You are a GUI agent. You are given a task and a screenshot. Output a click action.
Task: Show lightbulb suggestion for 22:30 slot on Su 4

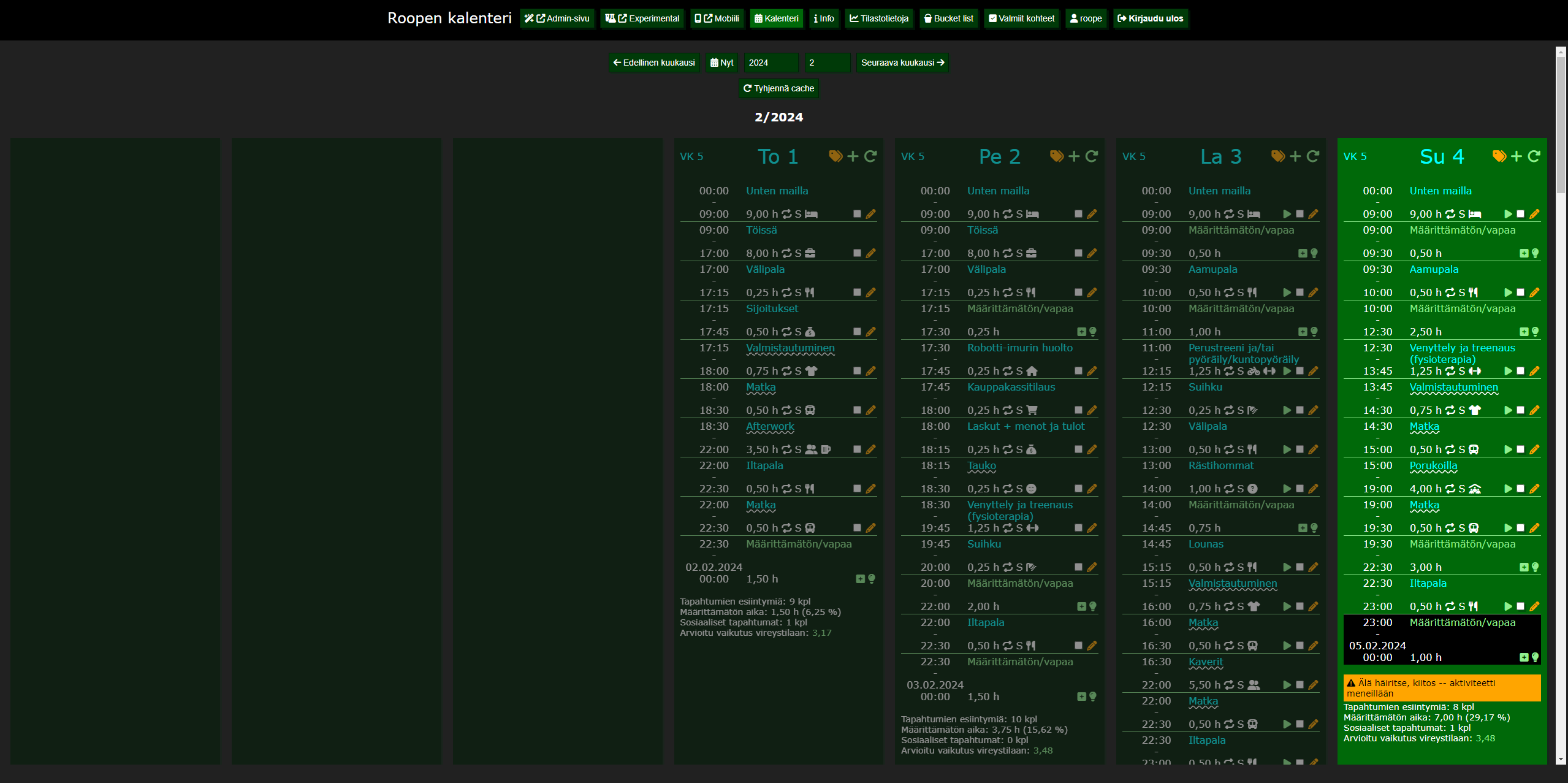(1536, 567)
